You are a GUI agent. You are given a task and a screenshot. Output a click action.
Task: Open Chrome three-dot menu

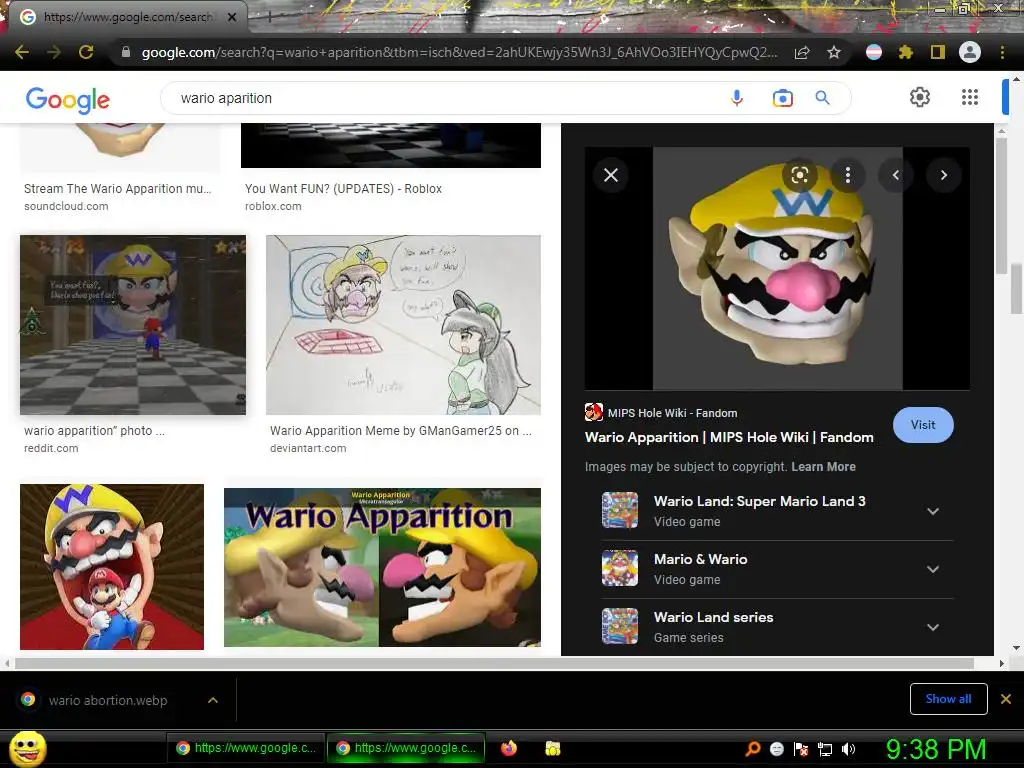(1002, 52)
